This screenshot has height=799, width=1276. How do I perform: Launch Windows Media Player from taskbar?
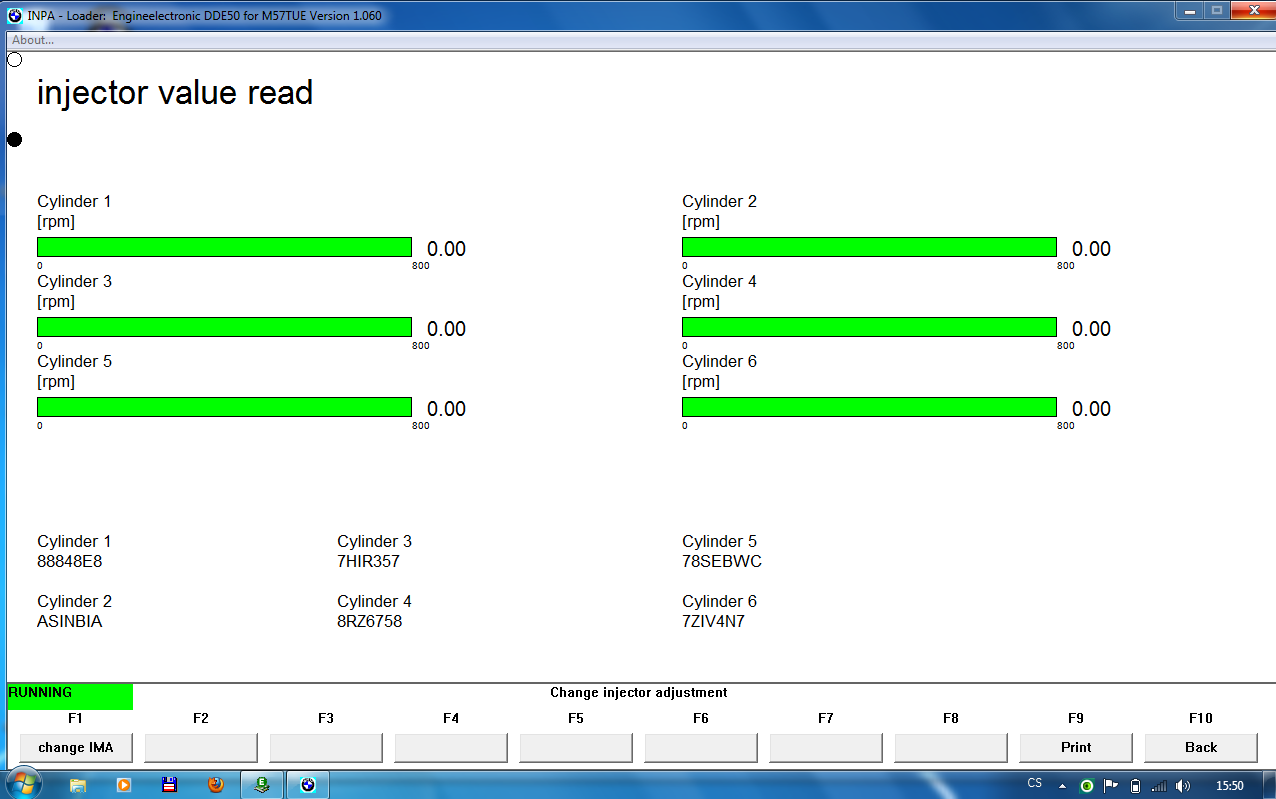point(124,785)
